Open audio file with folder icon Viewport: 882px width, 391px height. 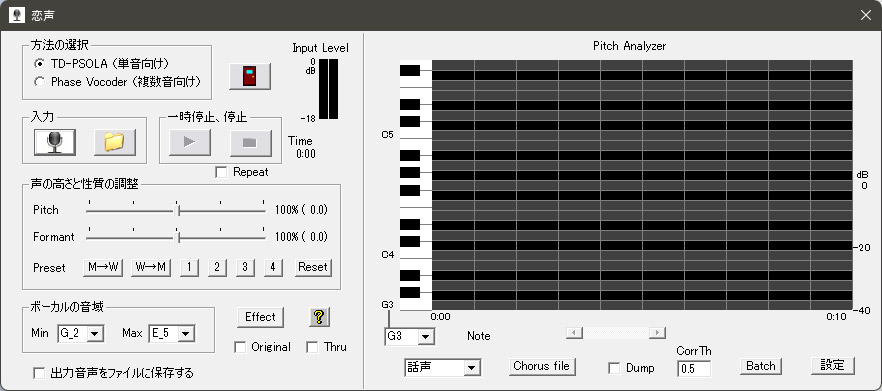pos(115,142)
